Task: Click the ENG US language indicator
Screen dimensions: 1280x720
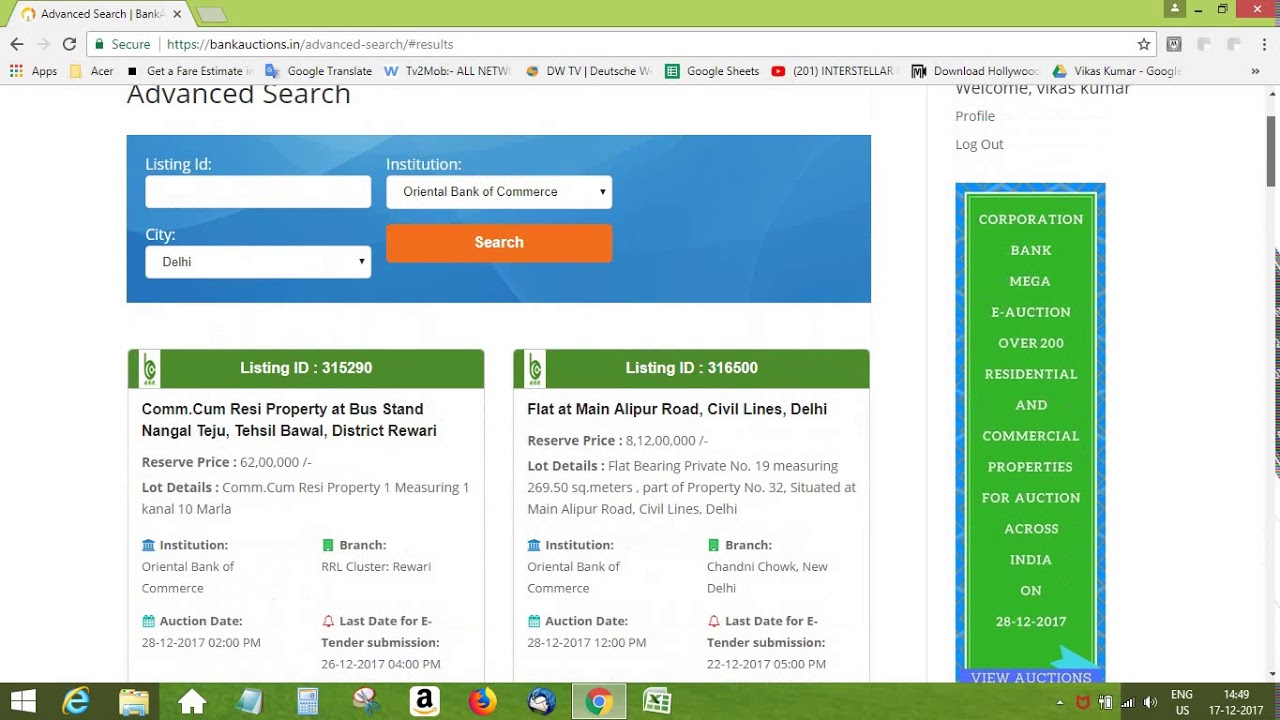Action: (x=1182, y=702)
